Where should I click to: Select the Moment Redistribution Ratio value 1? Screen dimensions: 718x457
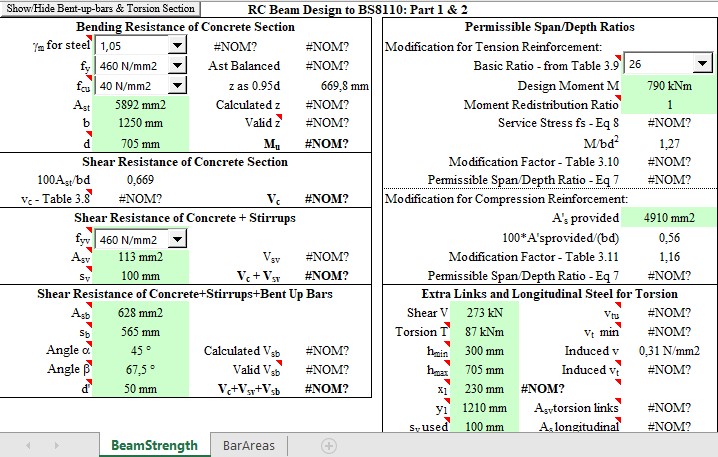pyautogui.click(x=669, y=105)
